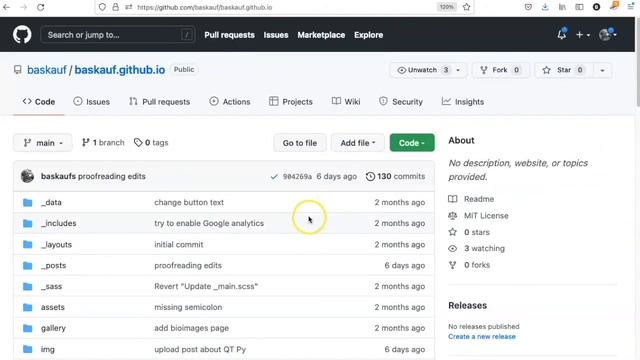The image size is (640, 360).
Task: Reload the page
Action: [x=40, y=7]
